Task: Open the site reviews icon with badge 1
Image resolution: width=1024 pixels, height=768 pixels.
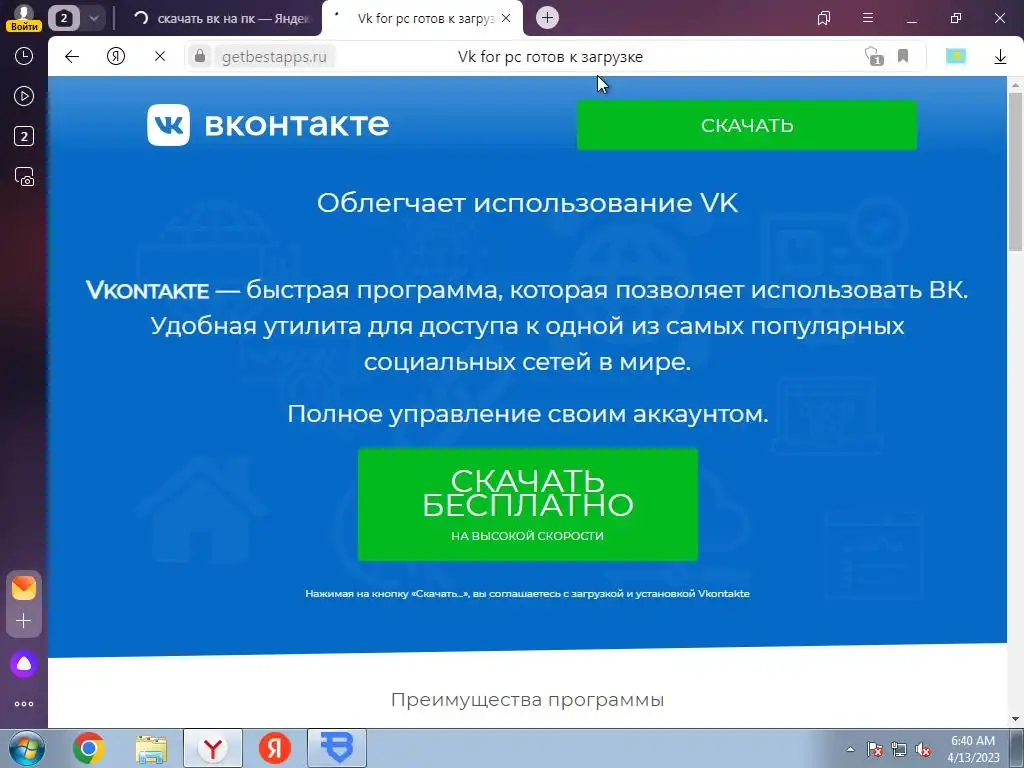Action: 873,57
